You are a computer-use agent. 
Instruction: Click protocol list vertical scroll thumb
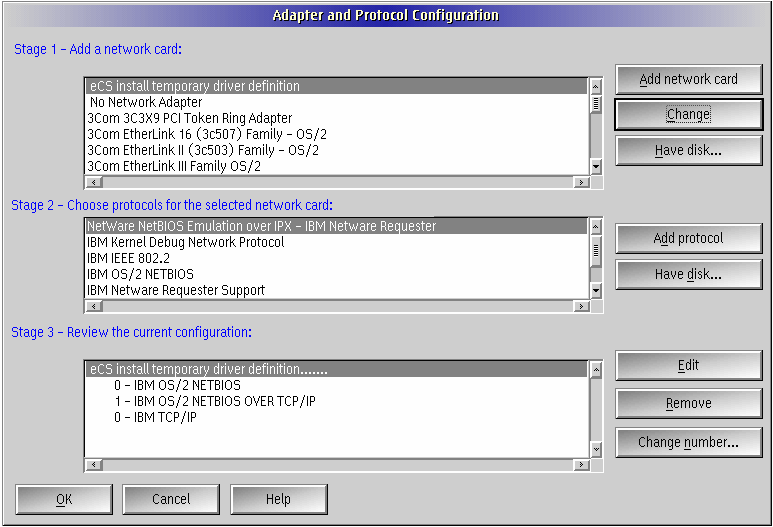596,250
